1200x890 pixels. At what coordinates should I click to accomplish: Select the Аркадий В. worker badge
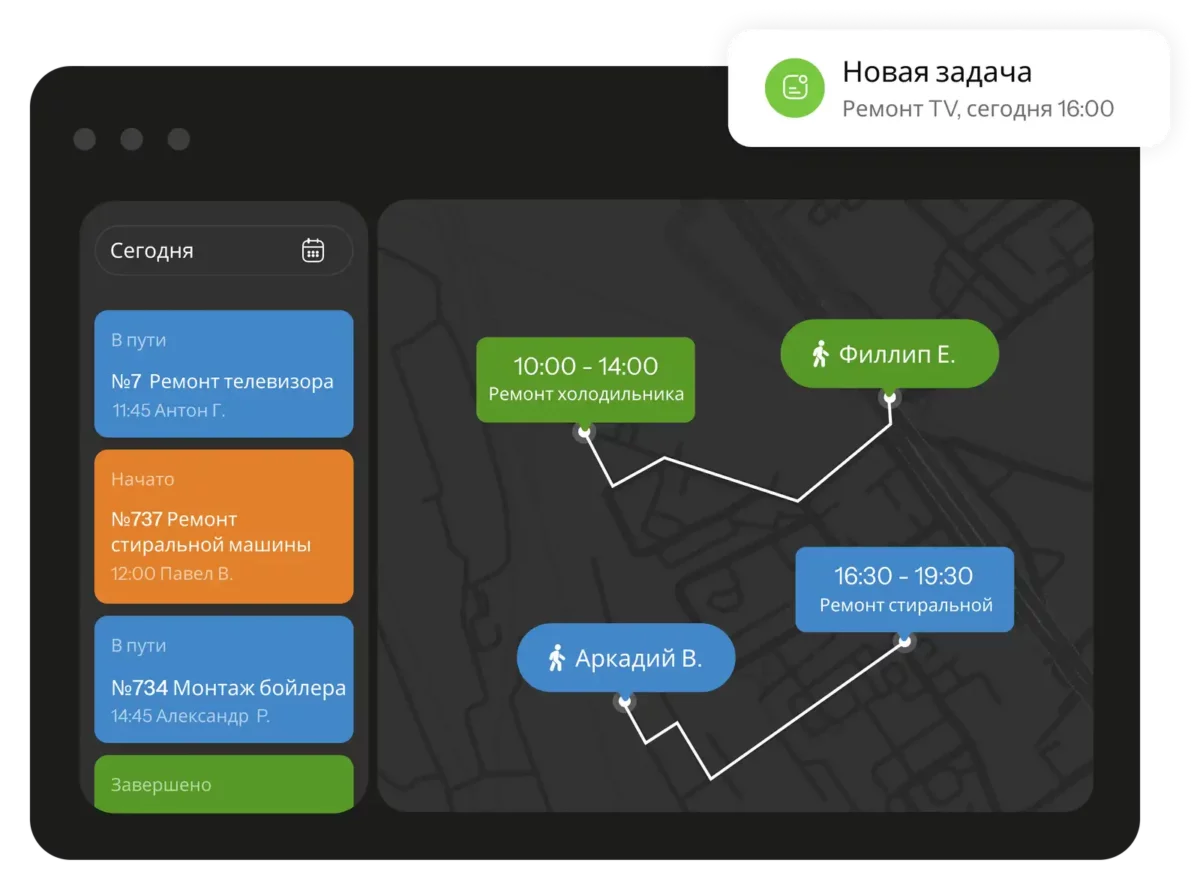pyautogui.click(x=625, y=659)
